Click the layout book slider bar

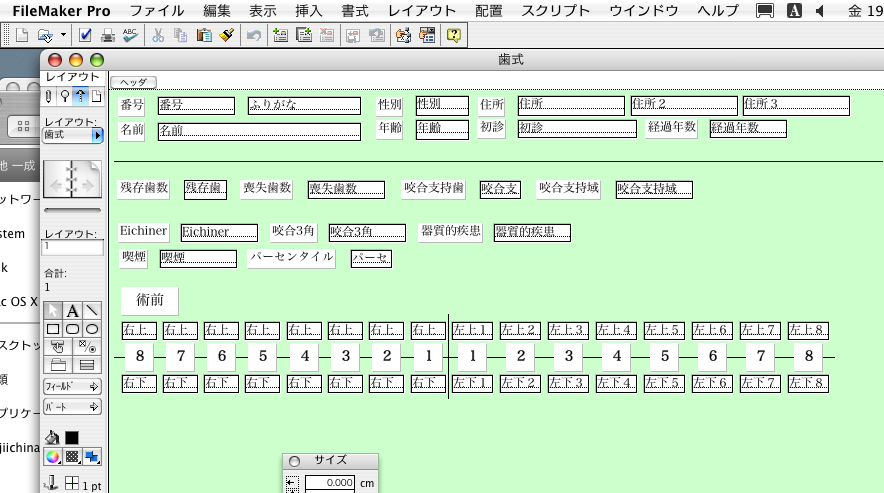pyautogui.click(x=72, y=210)
